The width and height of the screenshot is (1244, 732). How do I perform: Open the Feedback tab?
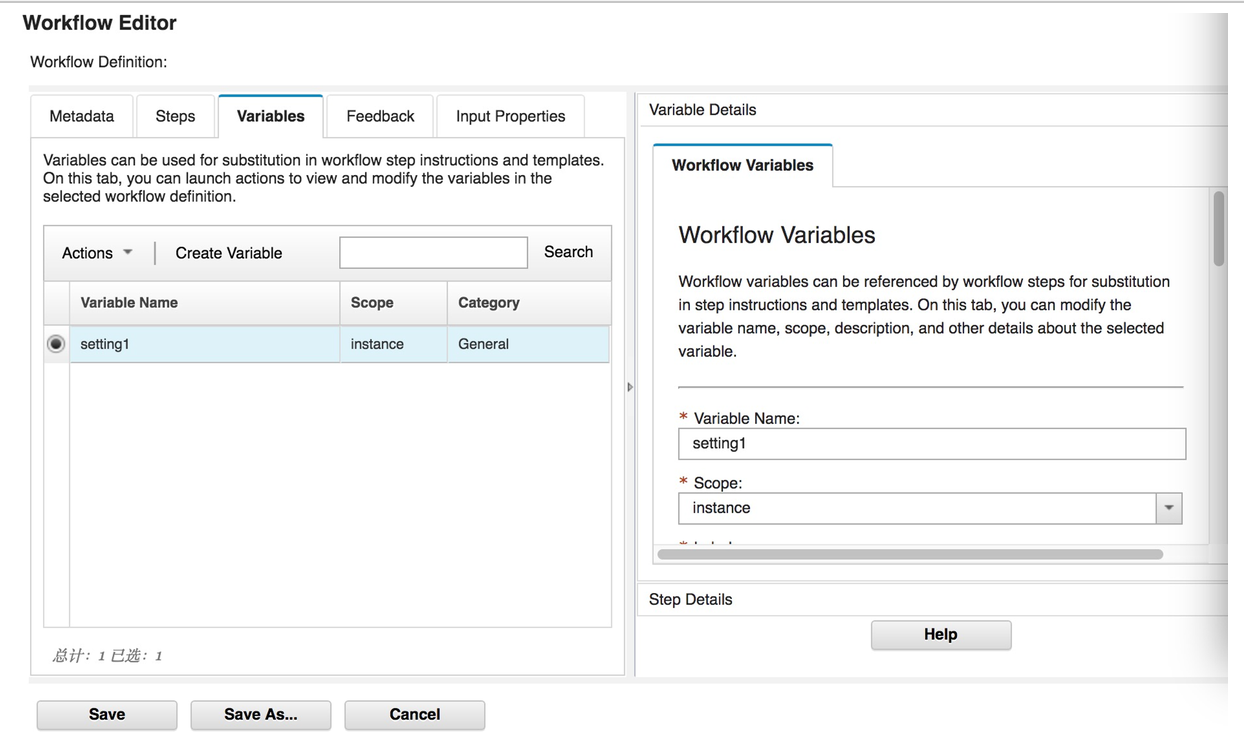tap(379, 116)
